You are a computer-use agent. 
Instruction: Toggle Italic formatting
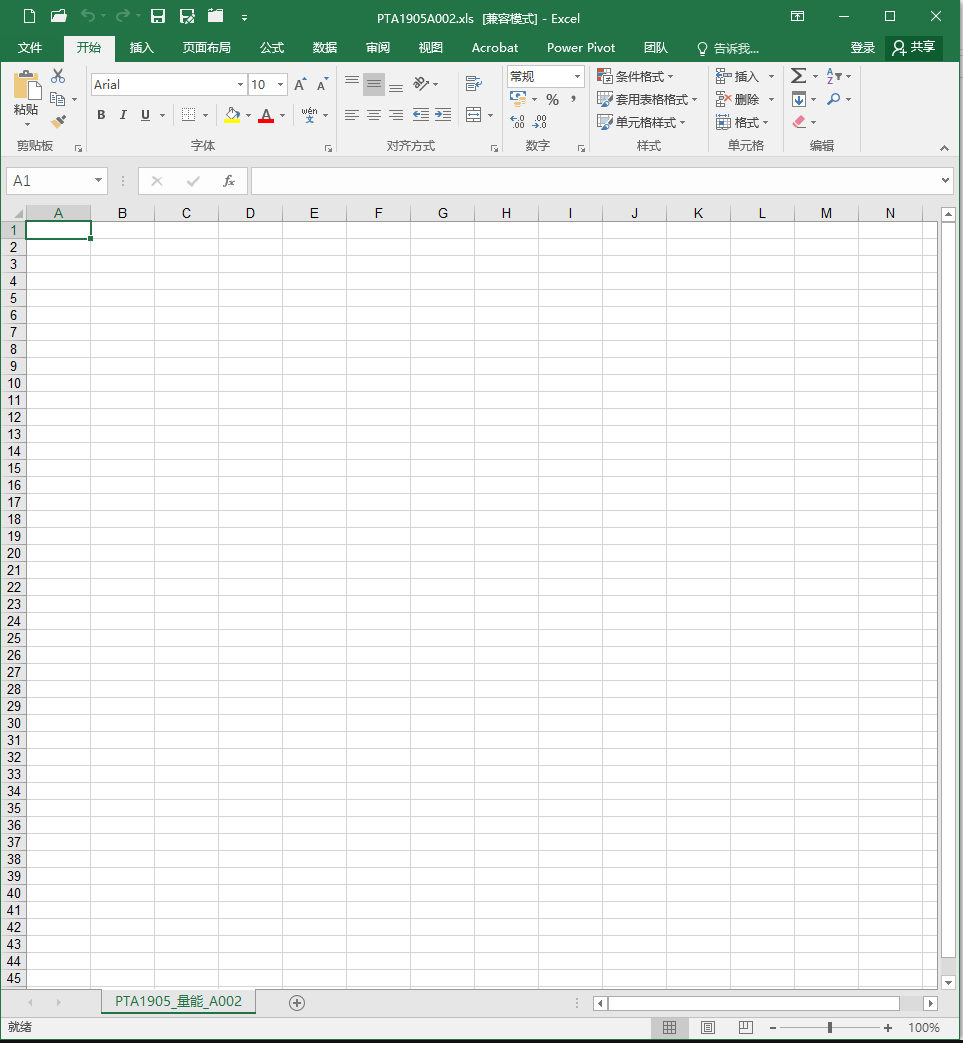(x=123, y=115)
